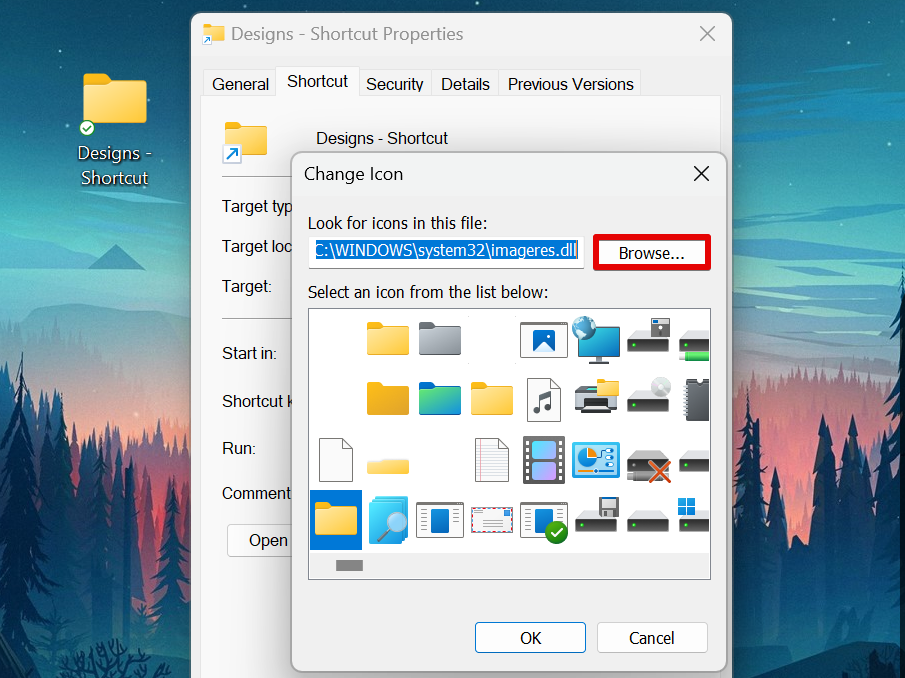Switch to the Details tab
This screenshot has height=678, width=905.
tap(465, 84)
